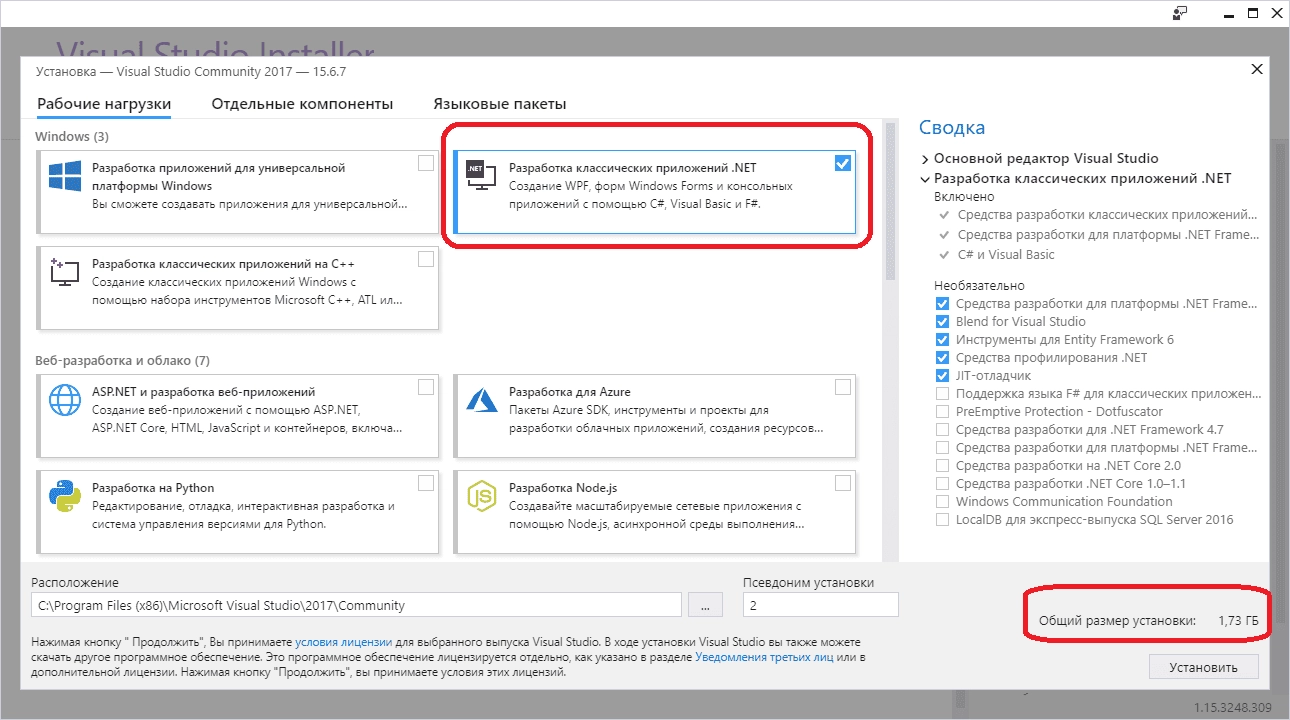Click the .NET desktop workload monitor icon
The image size is (1290, 720).
click(480, 176)
